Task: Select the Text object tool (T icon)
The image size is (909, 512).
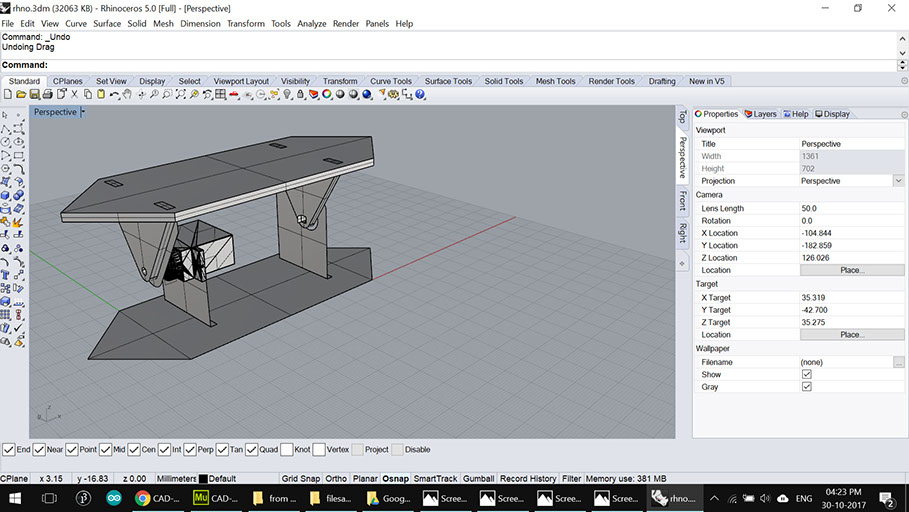Action: [5, 274]
